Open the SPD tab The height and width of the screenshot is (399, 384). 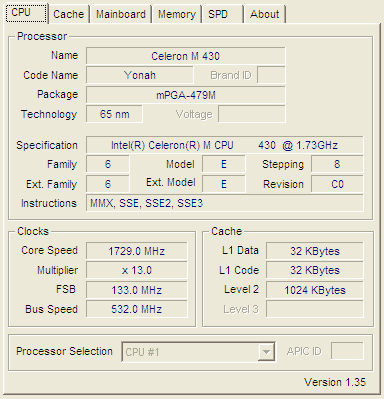(x=223, y=14)
